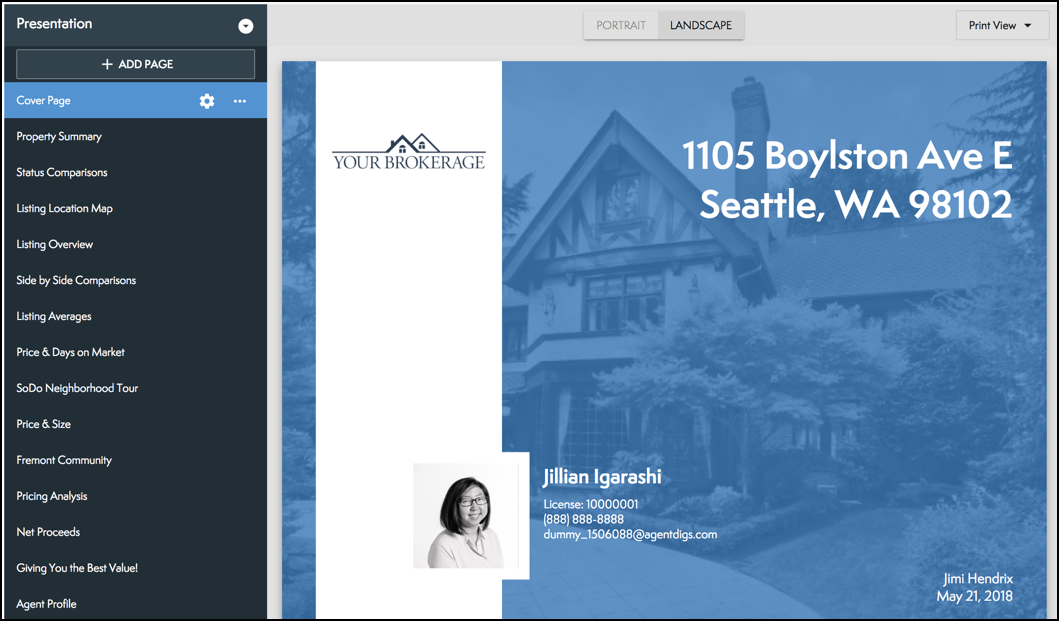Image resolution: width=1059 pixels, height=621 pixels.
Task: Click the Your Brokerage logo
Action: (408, 152)
